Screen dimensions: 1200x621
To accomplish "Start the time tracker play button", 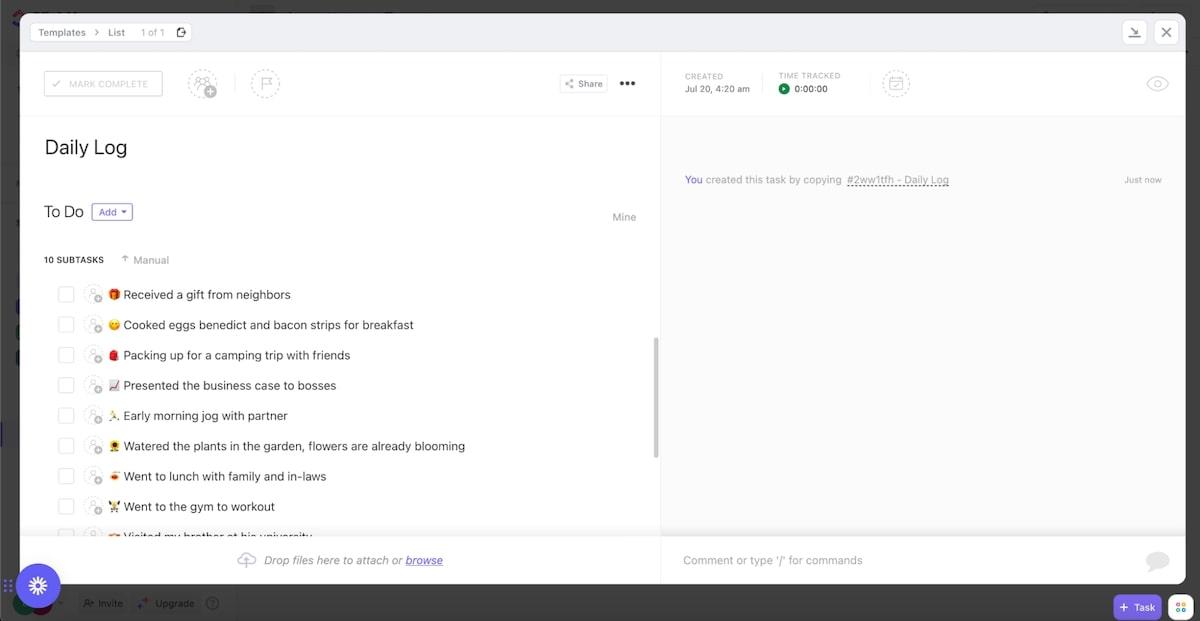I will click(x=784, y=89).
